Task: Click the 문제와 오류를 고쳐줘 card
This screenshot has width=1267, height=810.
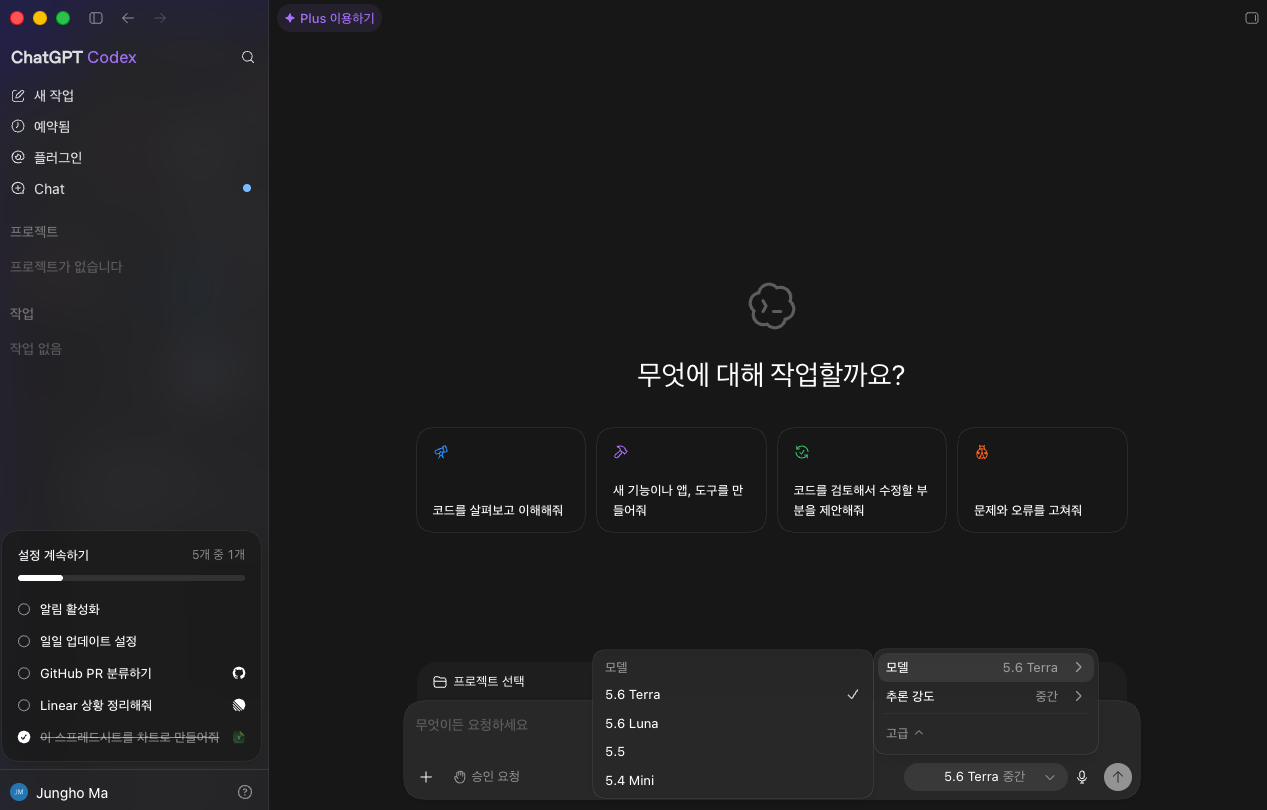Action: coord(1042,480)
